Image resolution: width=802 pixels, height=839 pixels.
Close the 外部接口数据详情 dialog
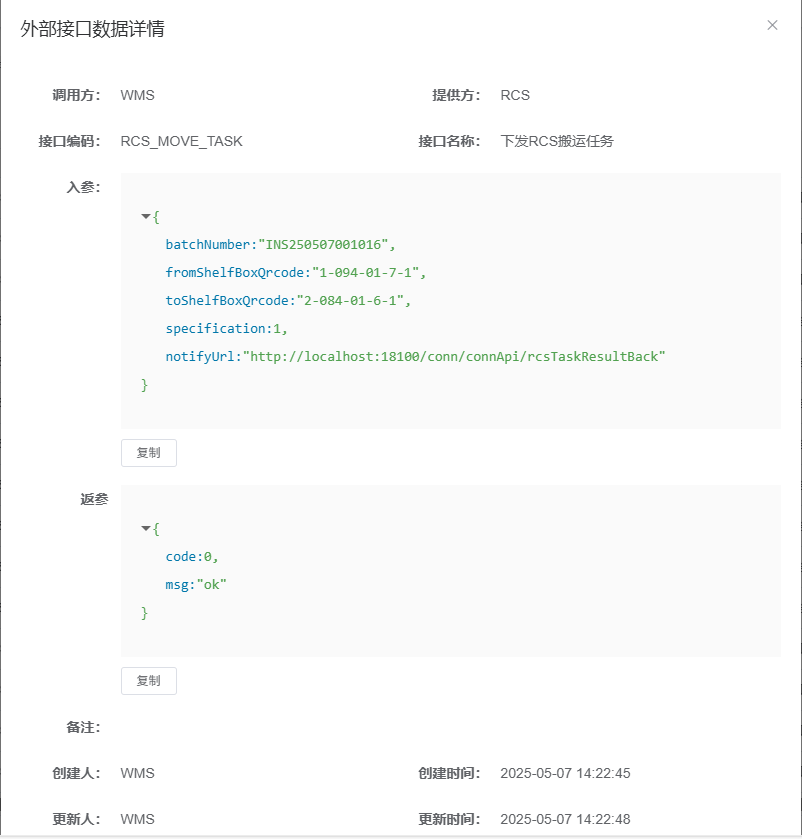coord(772,25)
